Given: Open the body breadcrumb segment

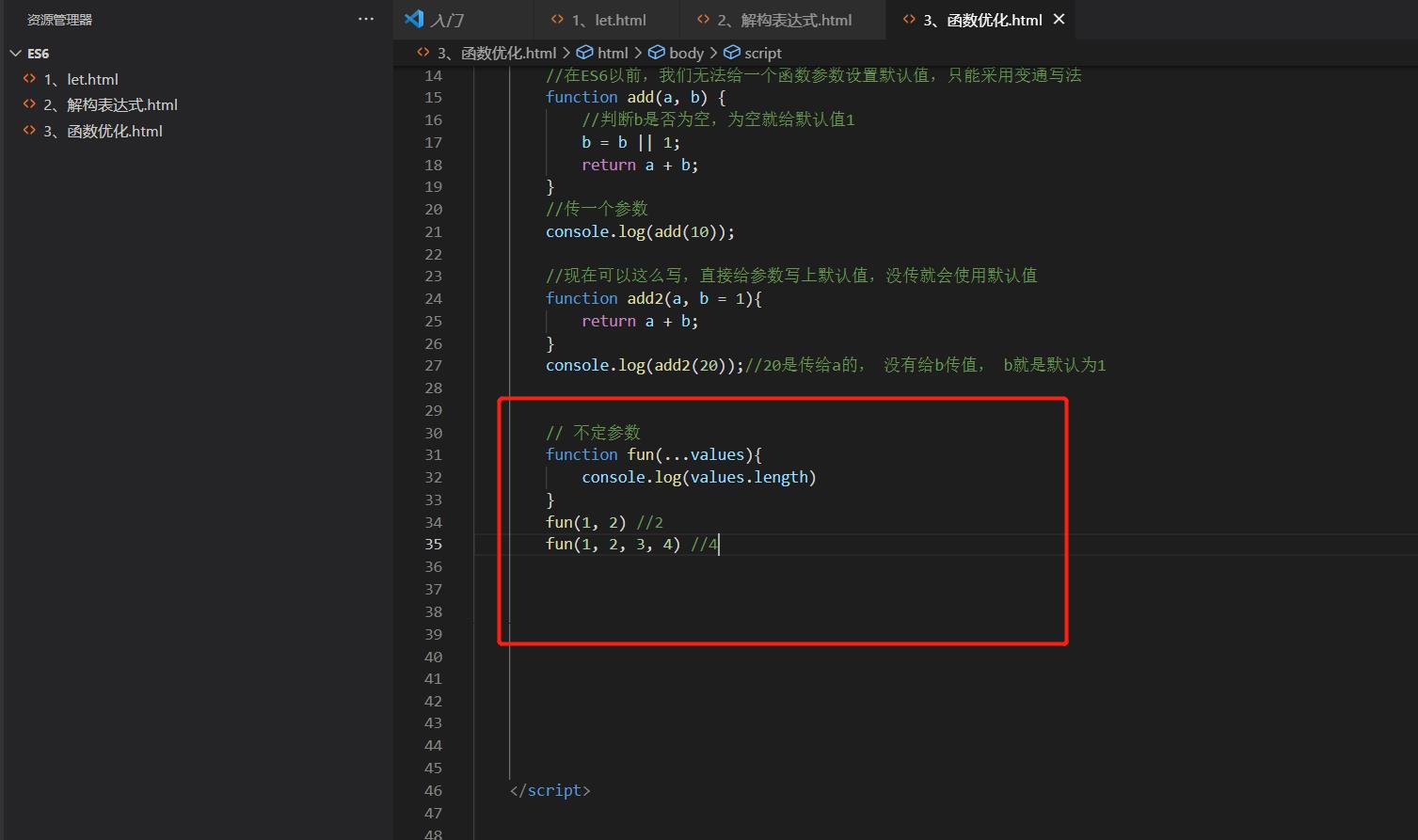Looking at the screenshot, I should pos(686,54).
